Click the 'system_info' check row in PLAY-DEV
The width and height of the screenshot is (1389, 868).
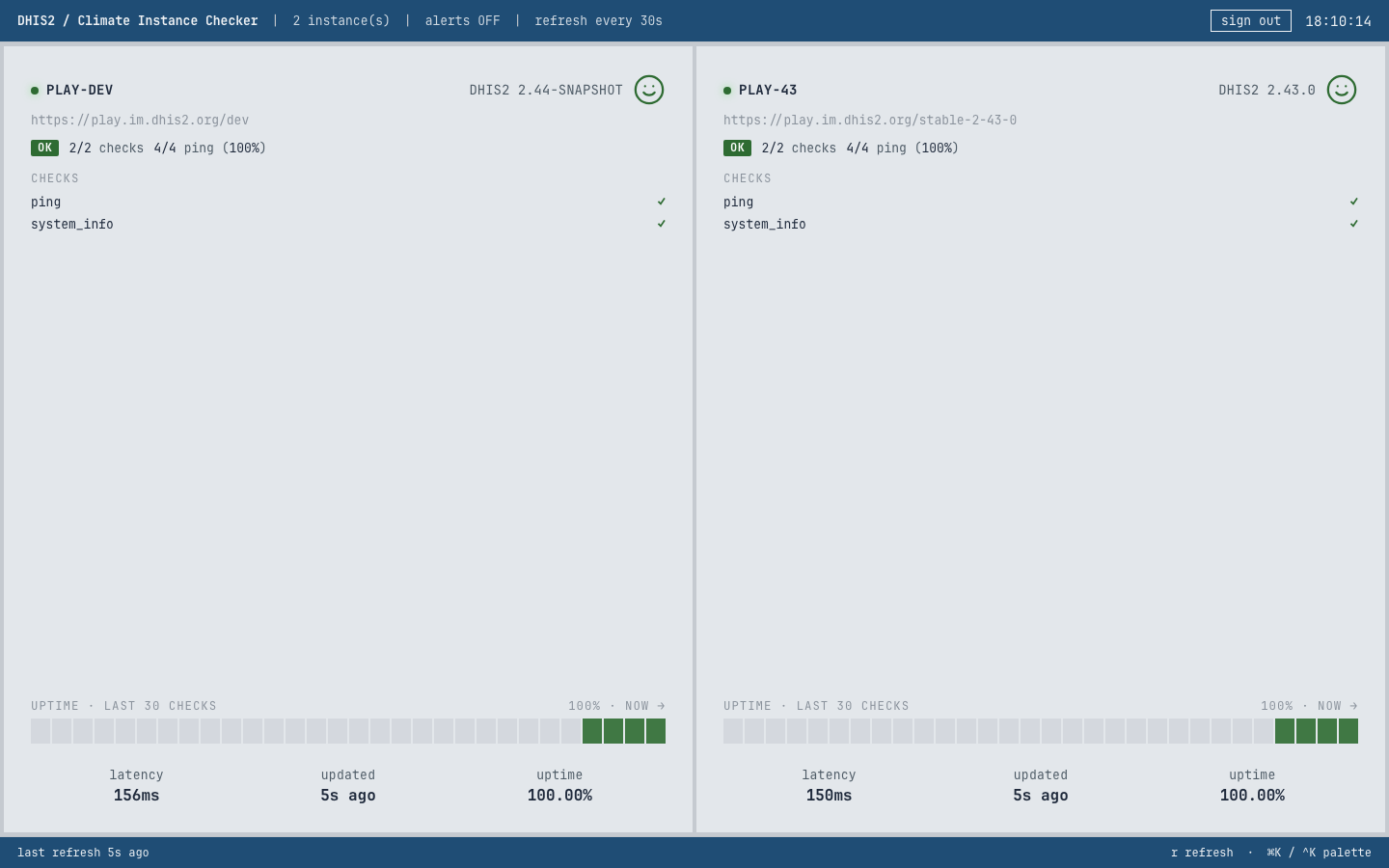[348, 224]
